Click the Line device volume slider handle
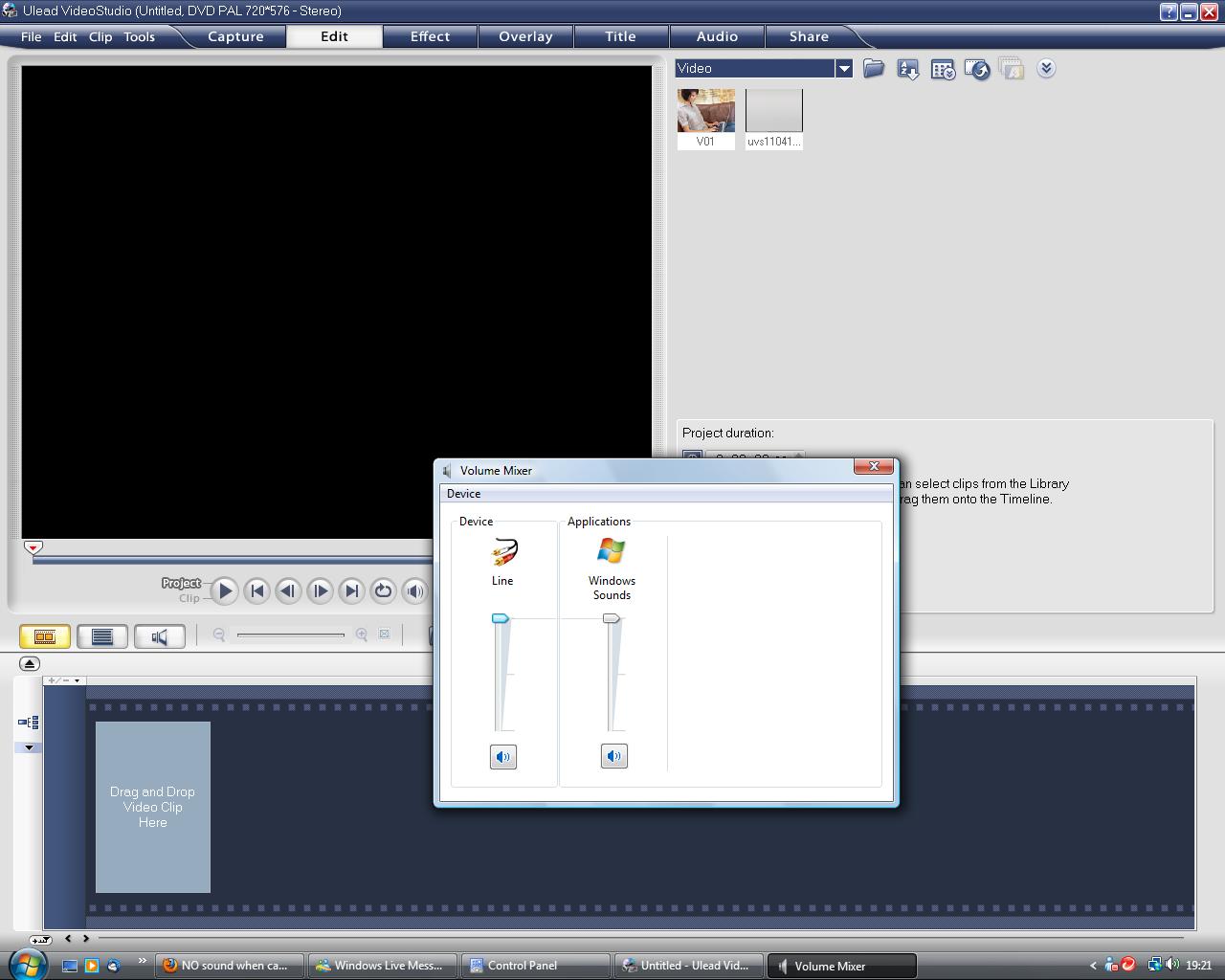Image resolution: width=1225 pixels, height=980 pixels. click(x=501, y=618)
